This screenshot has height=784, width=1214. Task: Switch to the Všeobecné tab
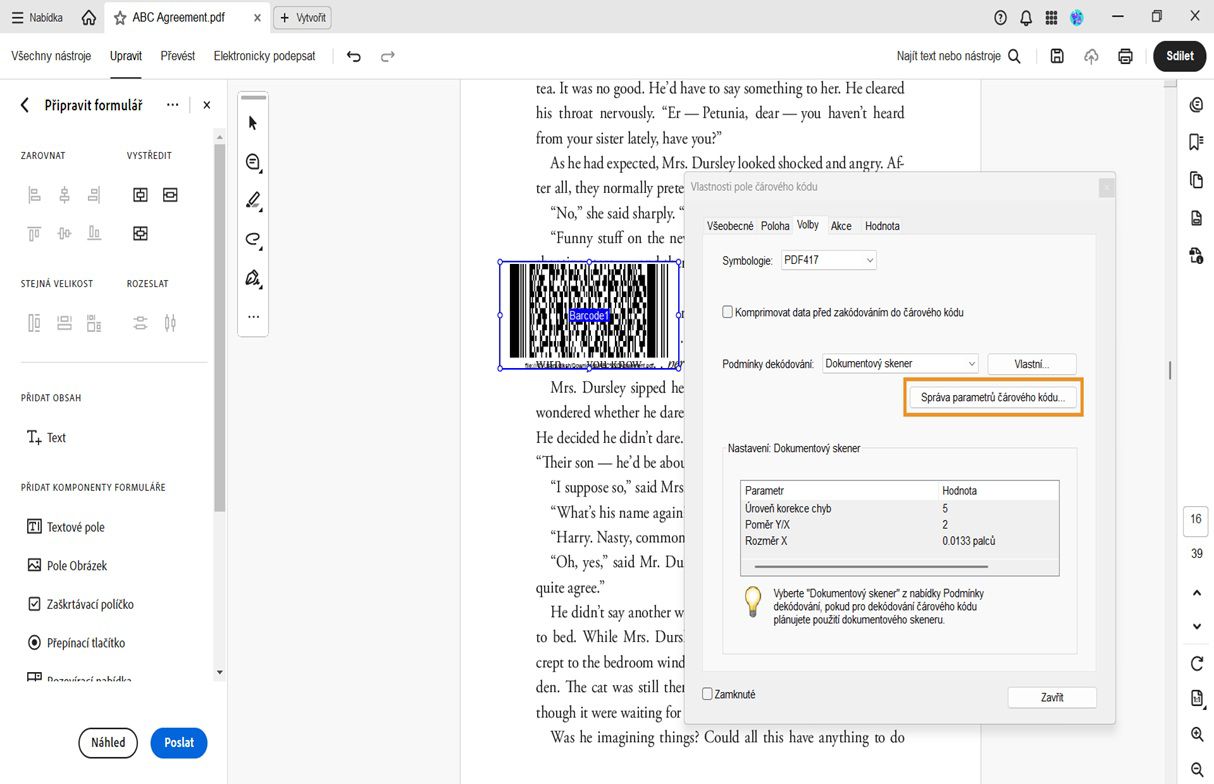(730, 226)
